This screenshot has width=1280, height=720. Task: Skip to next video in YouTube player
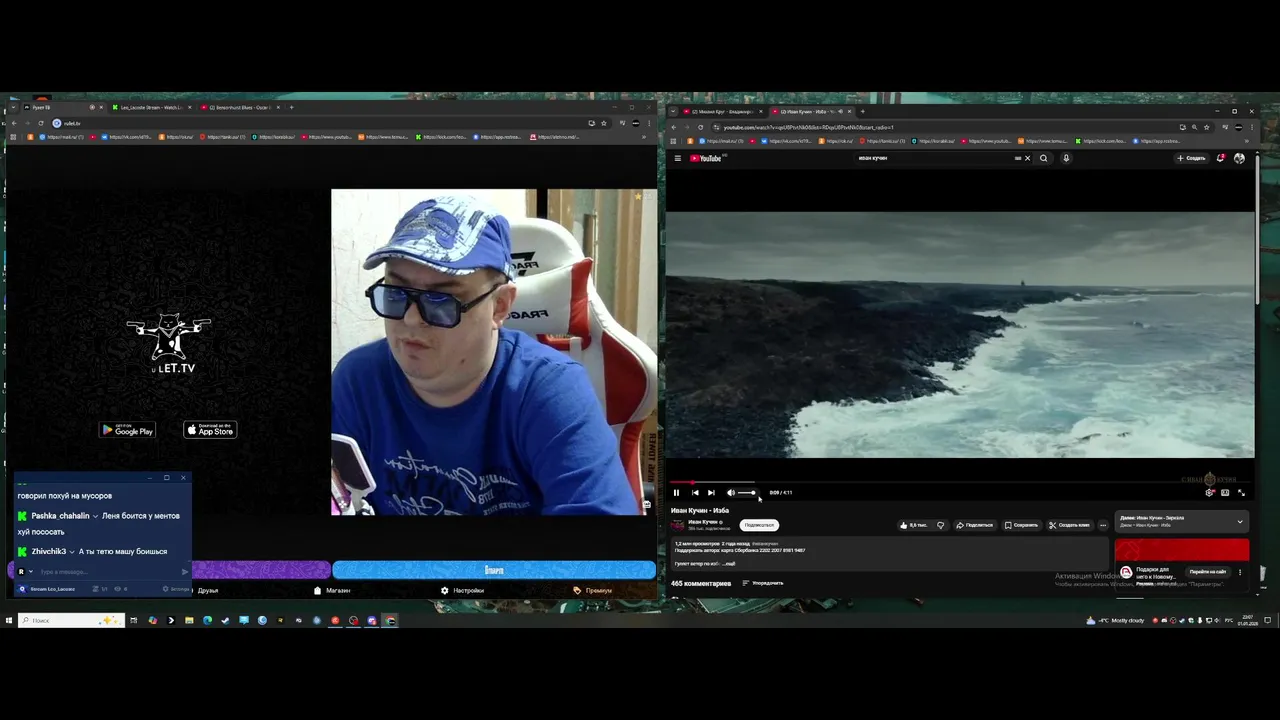(711, 492)
